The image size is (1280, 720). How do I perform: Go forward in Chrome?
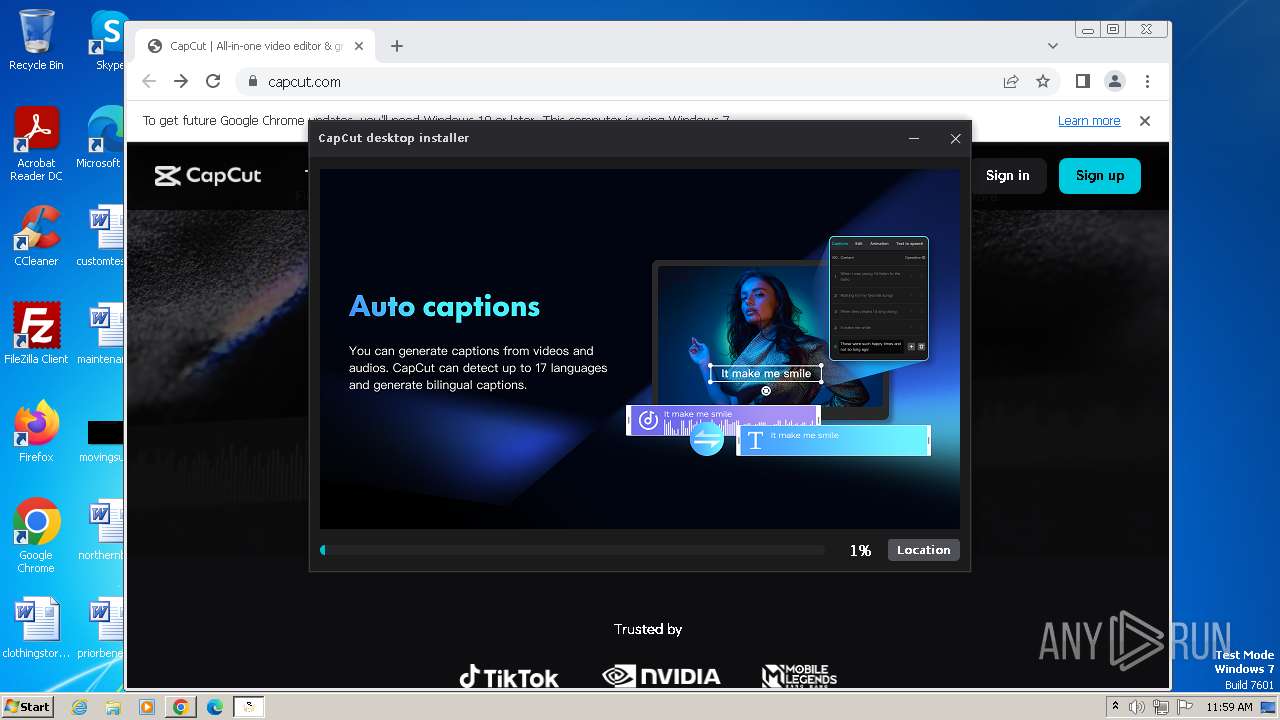coord(181,82)
